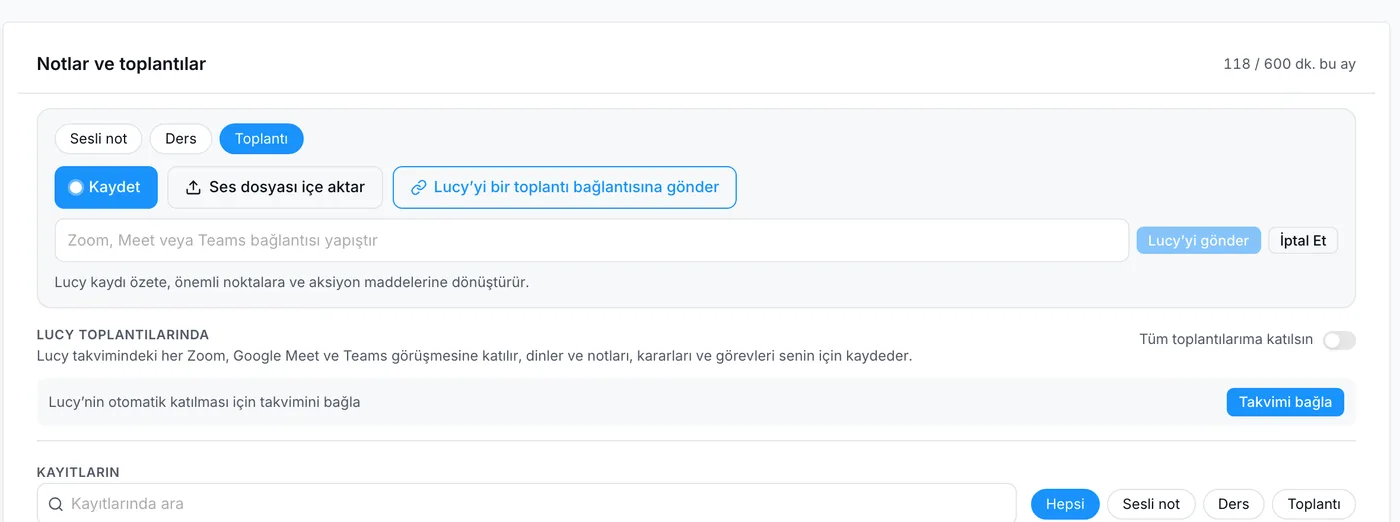
Task: Focus the Kayıtlarında ara search field
Action: tap(527, 504)
